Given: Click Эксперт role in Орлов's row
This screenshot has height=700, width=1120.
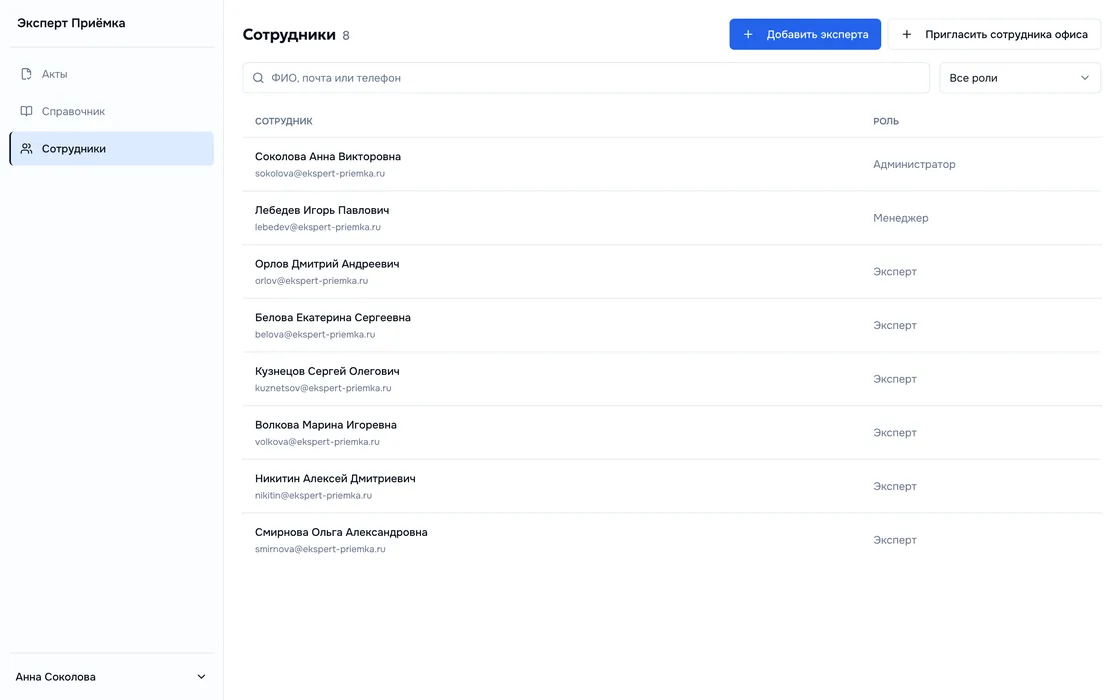Looking at the screenshot, I should [x=895, y=271].
